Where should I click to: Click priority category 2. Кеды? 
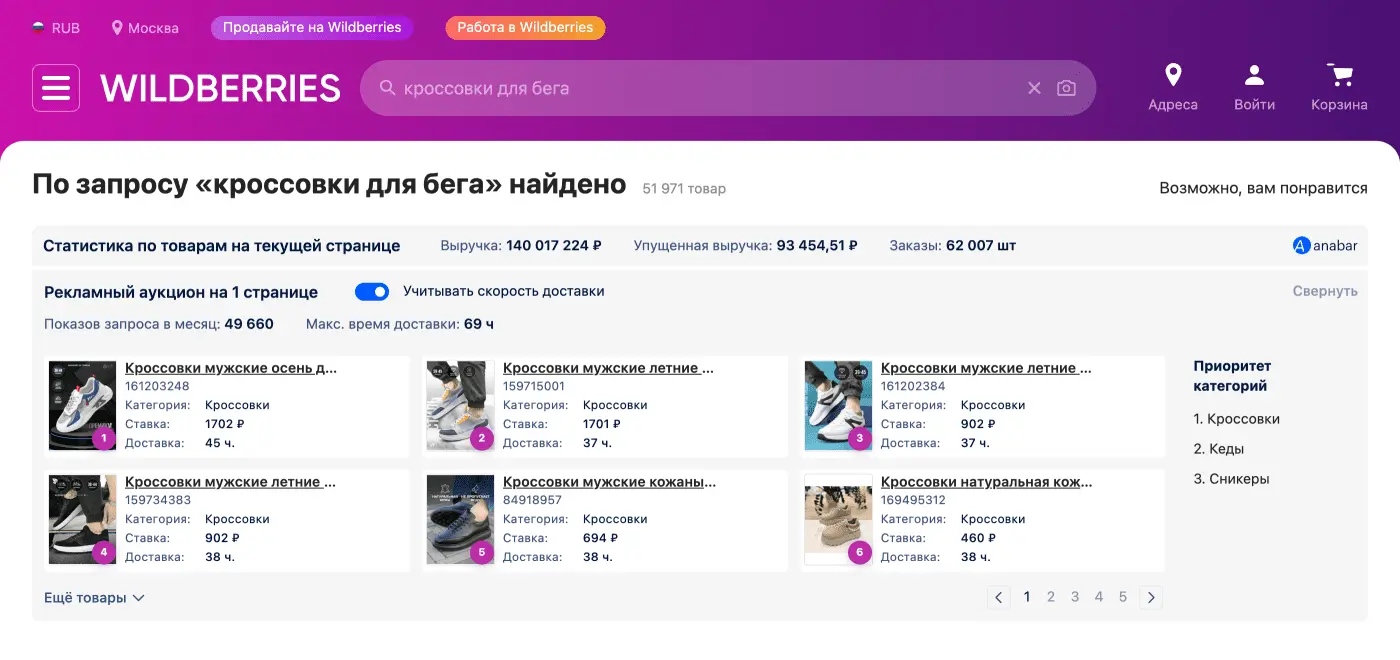[x=1219, y=449]
